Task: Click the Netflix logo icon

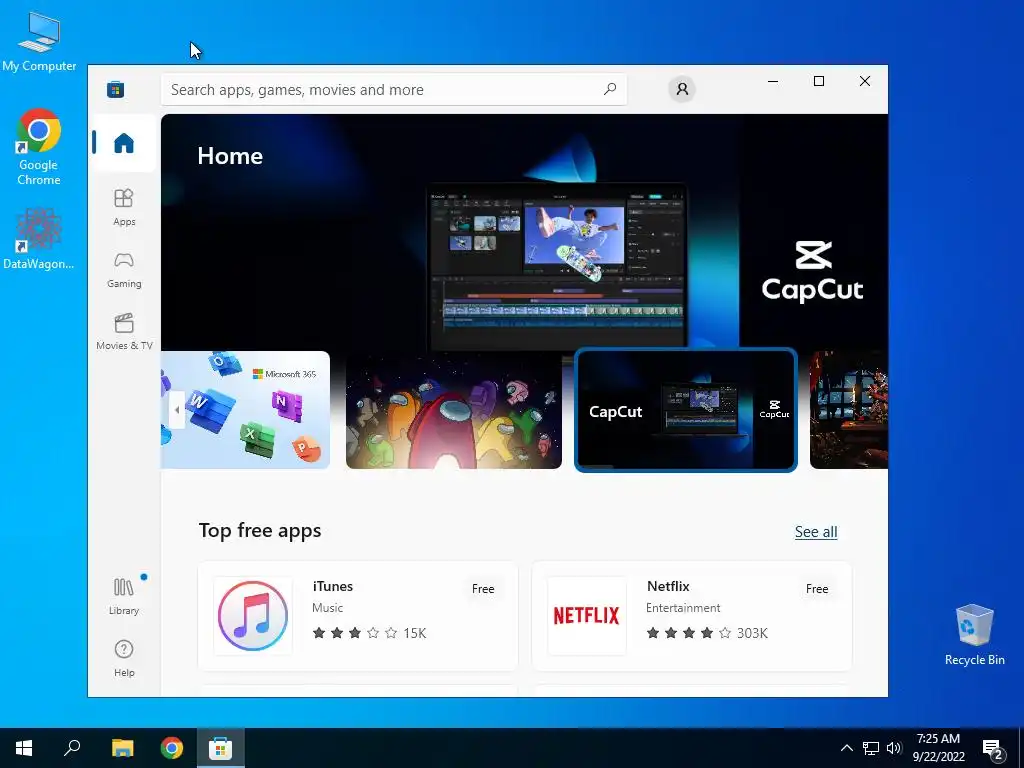Action: coord(586,616)
